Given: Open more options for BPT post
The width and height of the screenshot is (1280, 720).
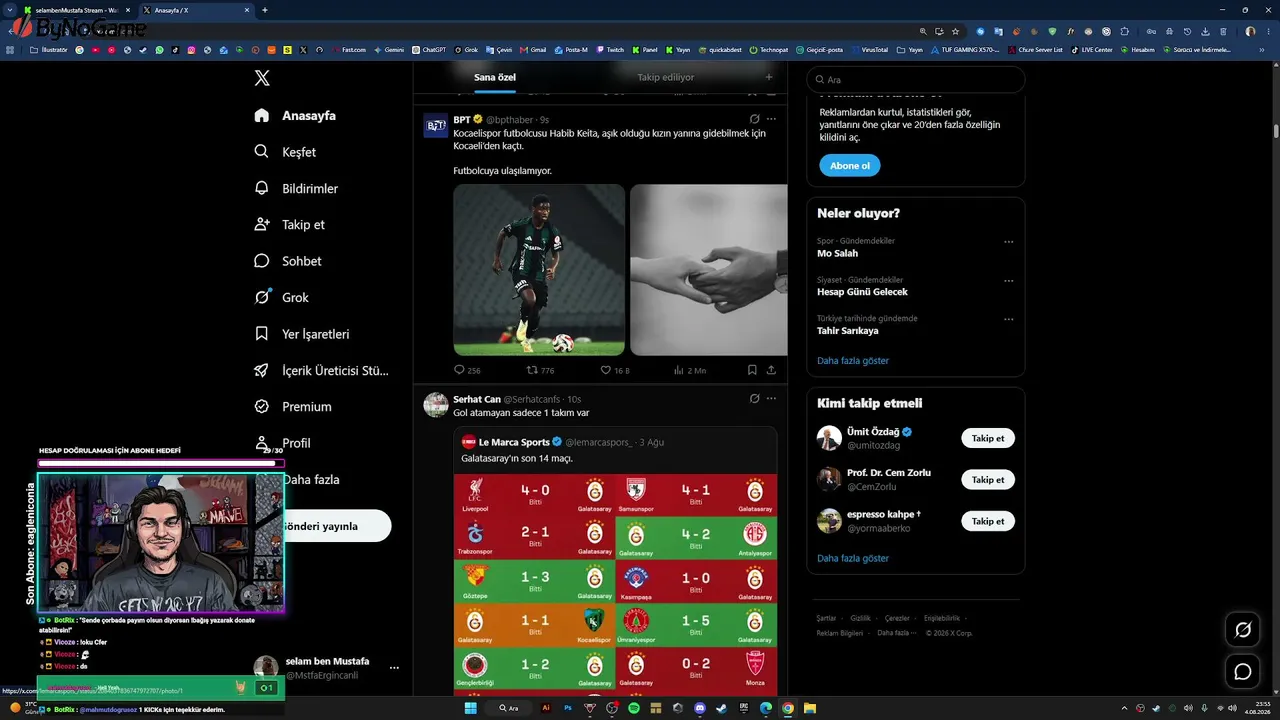Looking at the screenshot, I should [x=771, y=119].
